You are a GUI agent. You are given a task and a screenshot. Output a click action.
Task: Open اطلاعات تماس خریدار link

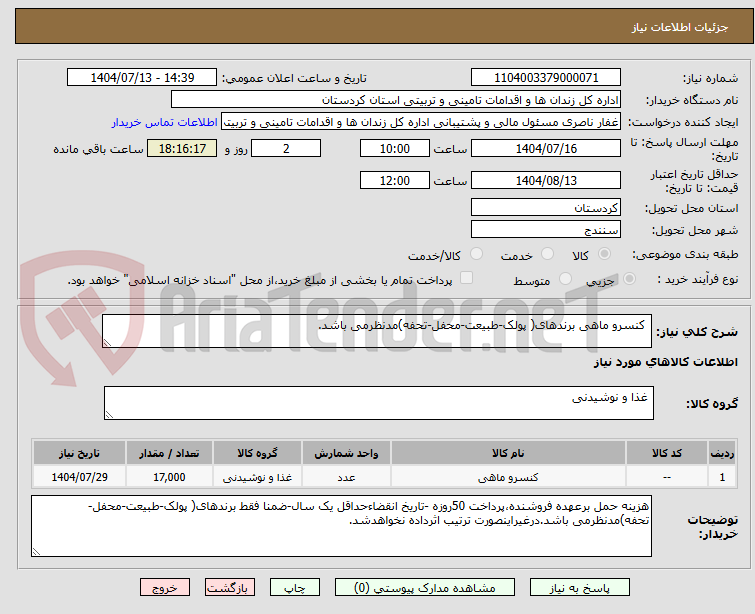click(165, 122)
